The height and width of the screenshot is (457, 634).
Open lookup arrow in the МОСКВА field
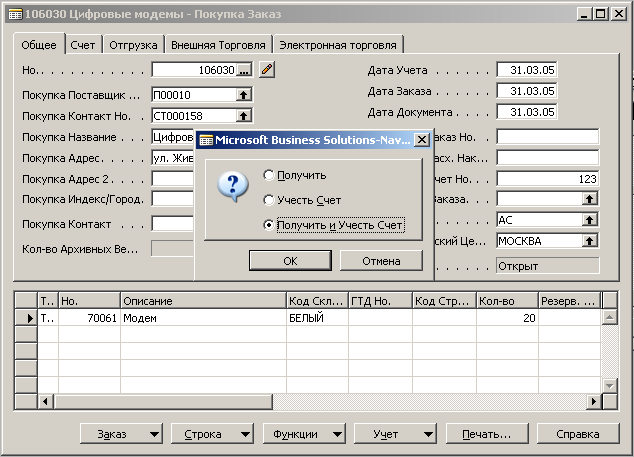tap(590, 241)
